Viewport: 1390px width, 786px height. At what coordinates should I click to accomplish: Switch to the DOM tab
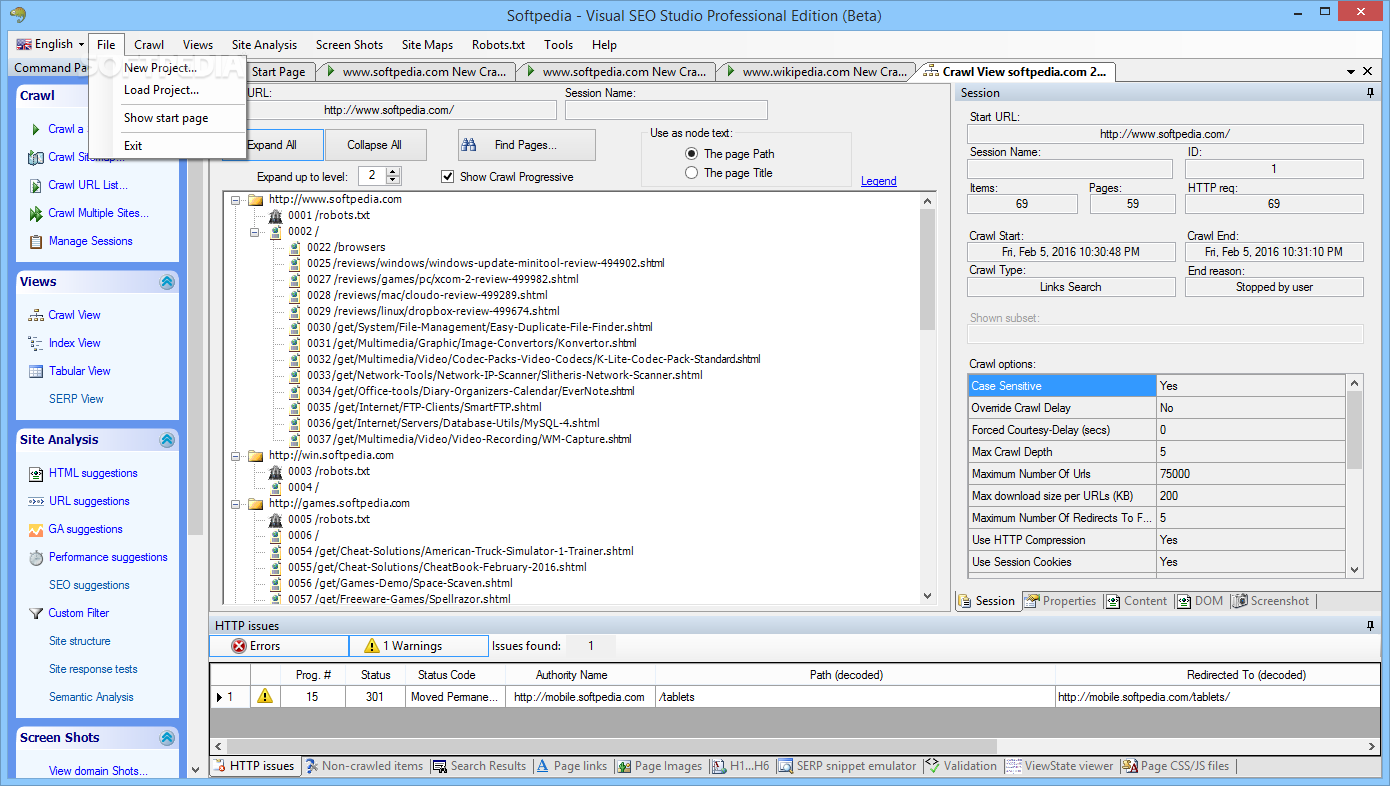tap(1199, 601)
